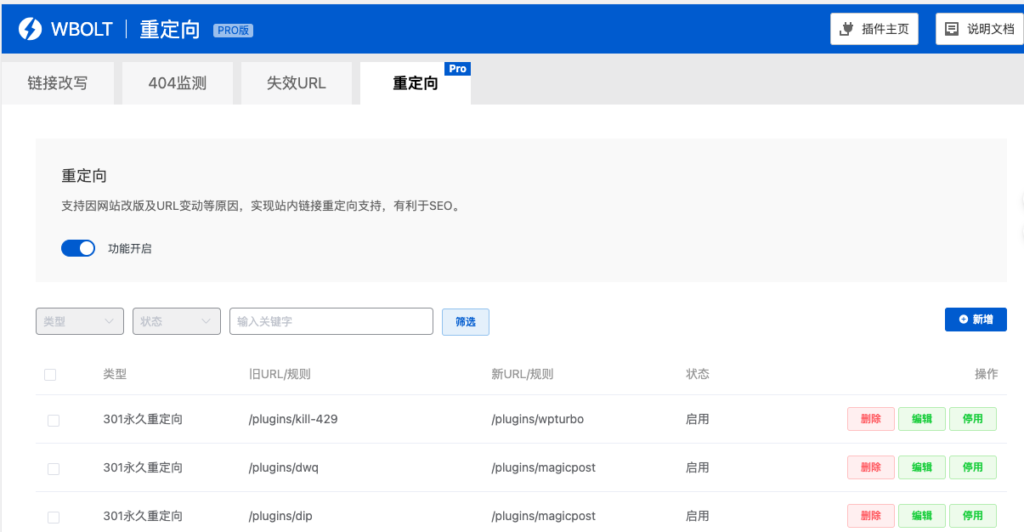Click the Pro badge on the 重定向 tab
The height and width of the screenshot is (532, 1024).
[x=457, y=69]
